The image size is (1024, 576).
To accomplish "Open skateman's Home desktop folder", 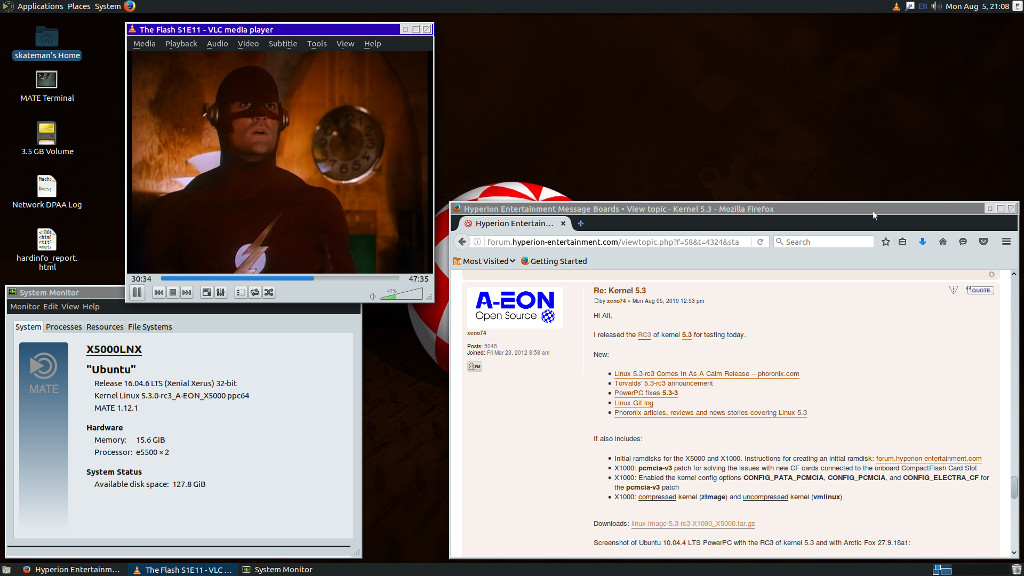I will coord(47,43).
